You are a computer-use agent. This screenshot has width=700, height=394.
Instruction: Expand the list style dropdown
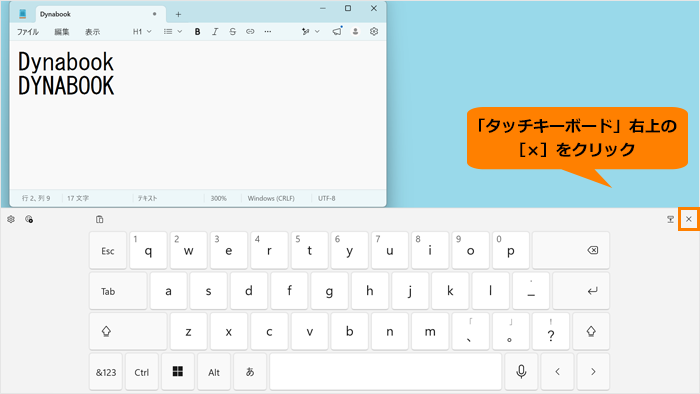[x=173, y=32]
